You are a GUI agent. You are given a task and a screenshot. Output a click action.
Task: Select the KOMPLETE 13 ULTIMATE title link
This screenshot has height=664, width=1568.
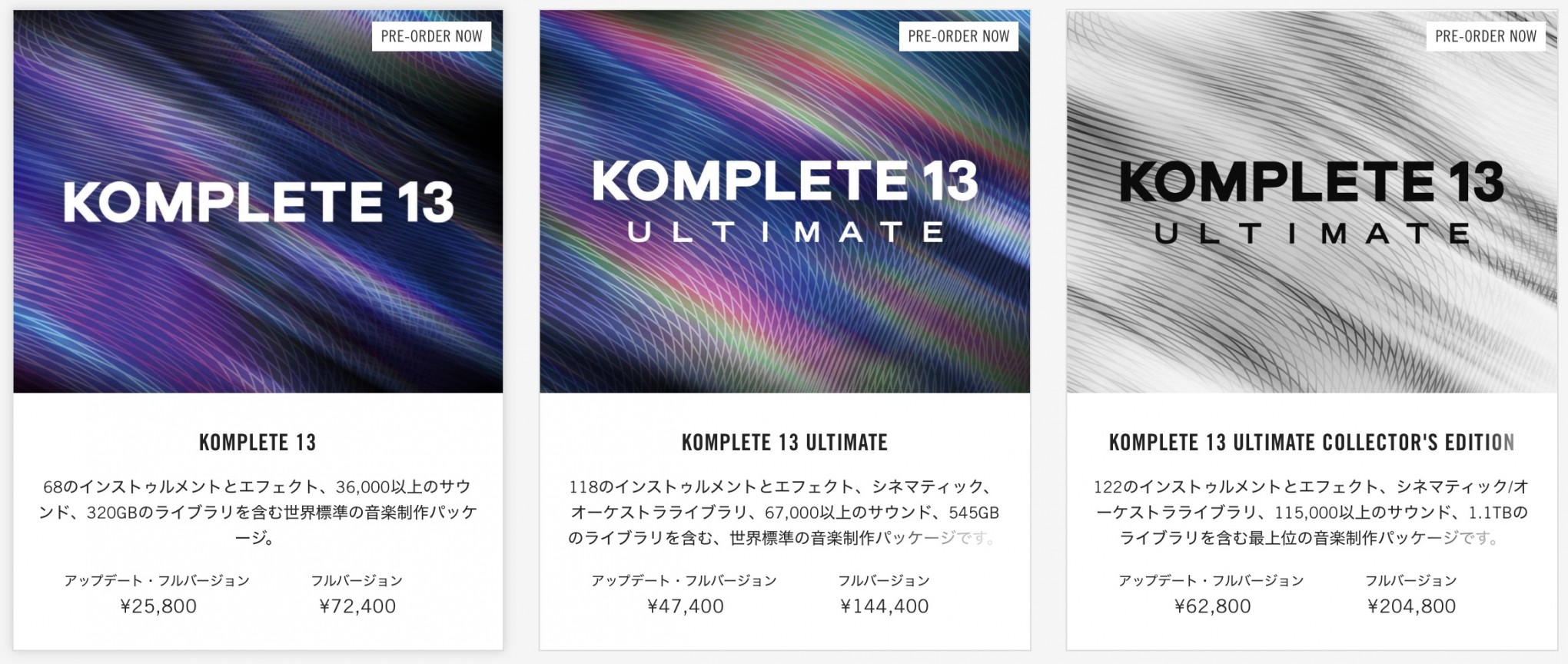tap(785, 443)
